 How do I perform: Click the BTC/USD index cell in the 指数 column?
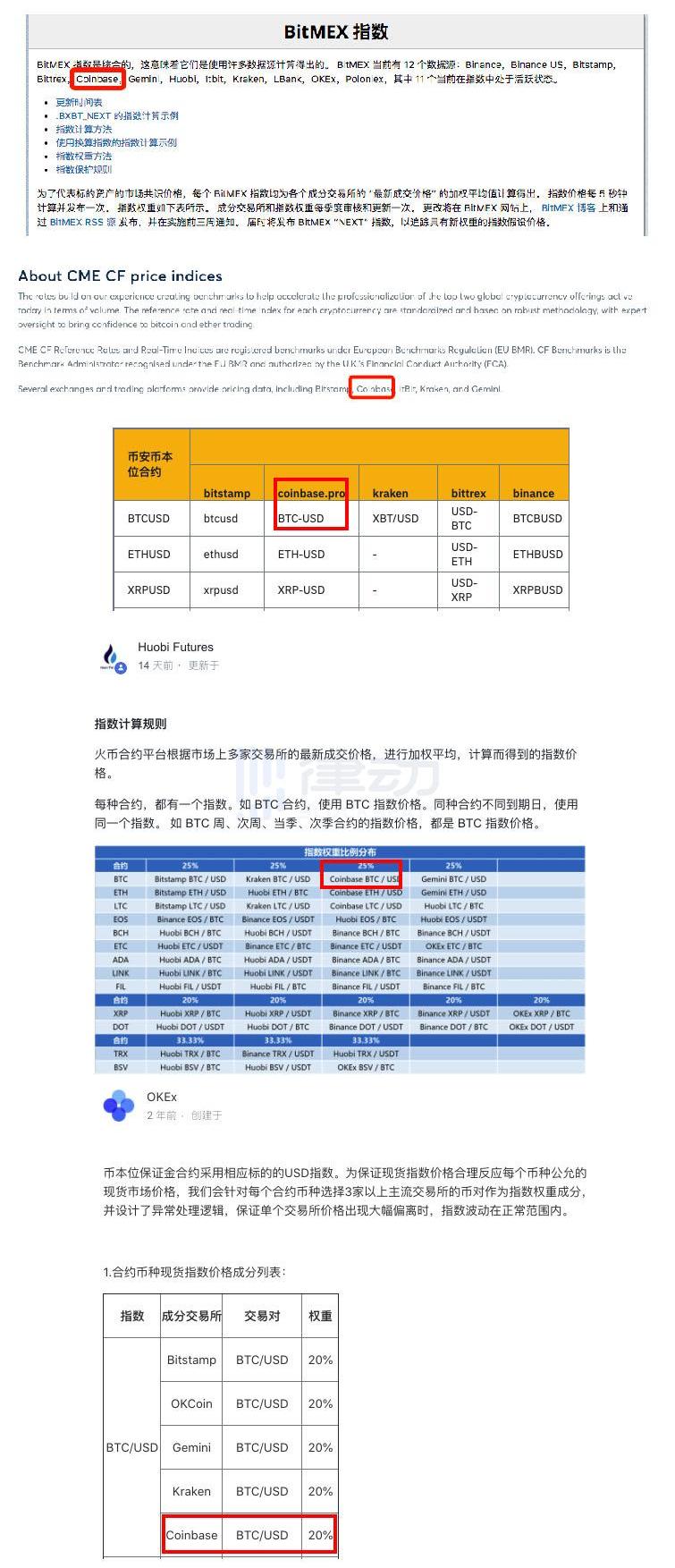pyautogui.click(x=131, y=1447)
